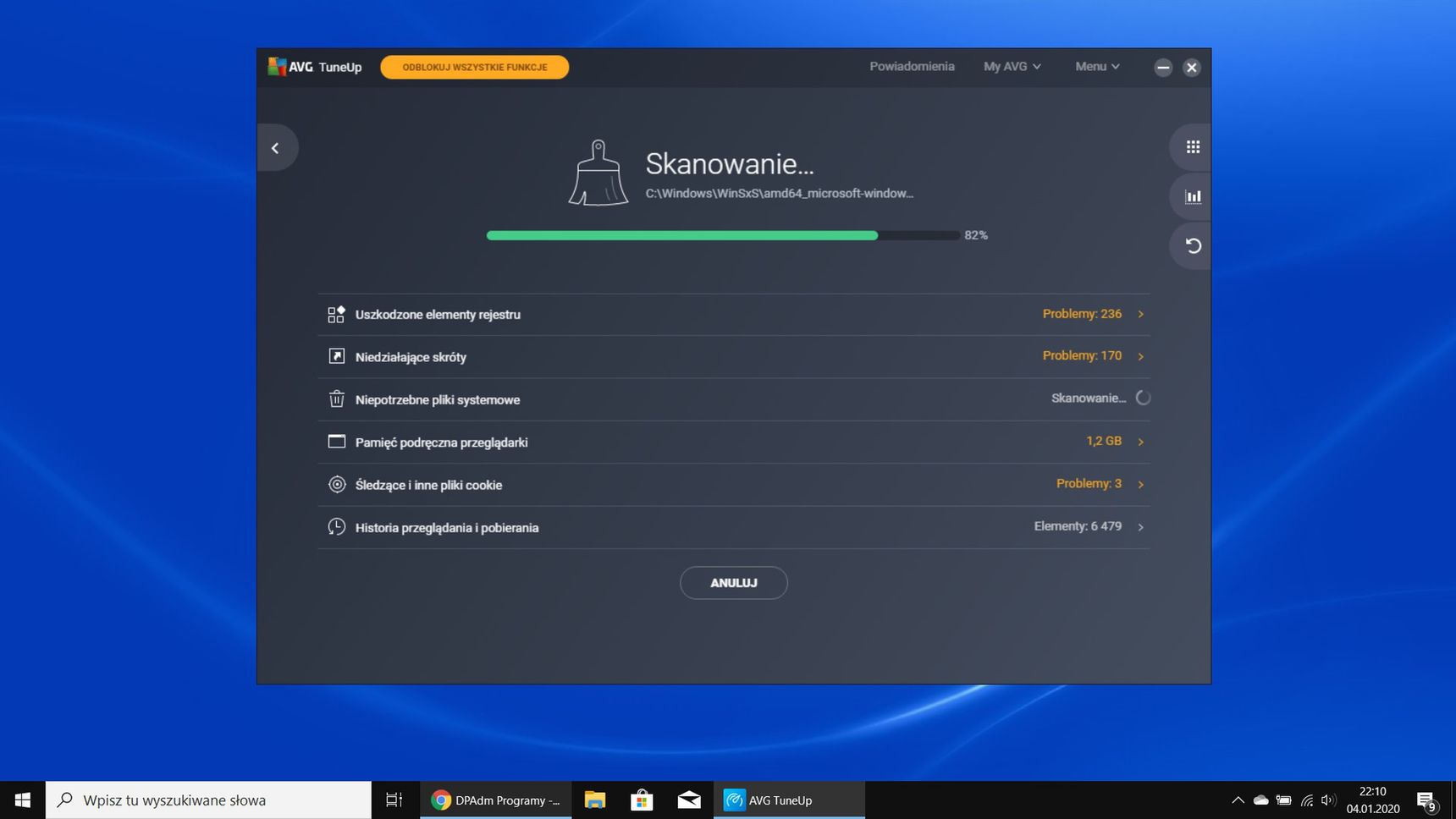
Task: Click the Wpisz tu wyszukiwane słowa search box
Action: [x=209, y=800]
